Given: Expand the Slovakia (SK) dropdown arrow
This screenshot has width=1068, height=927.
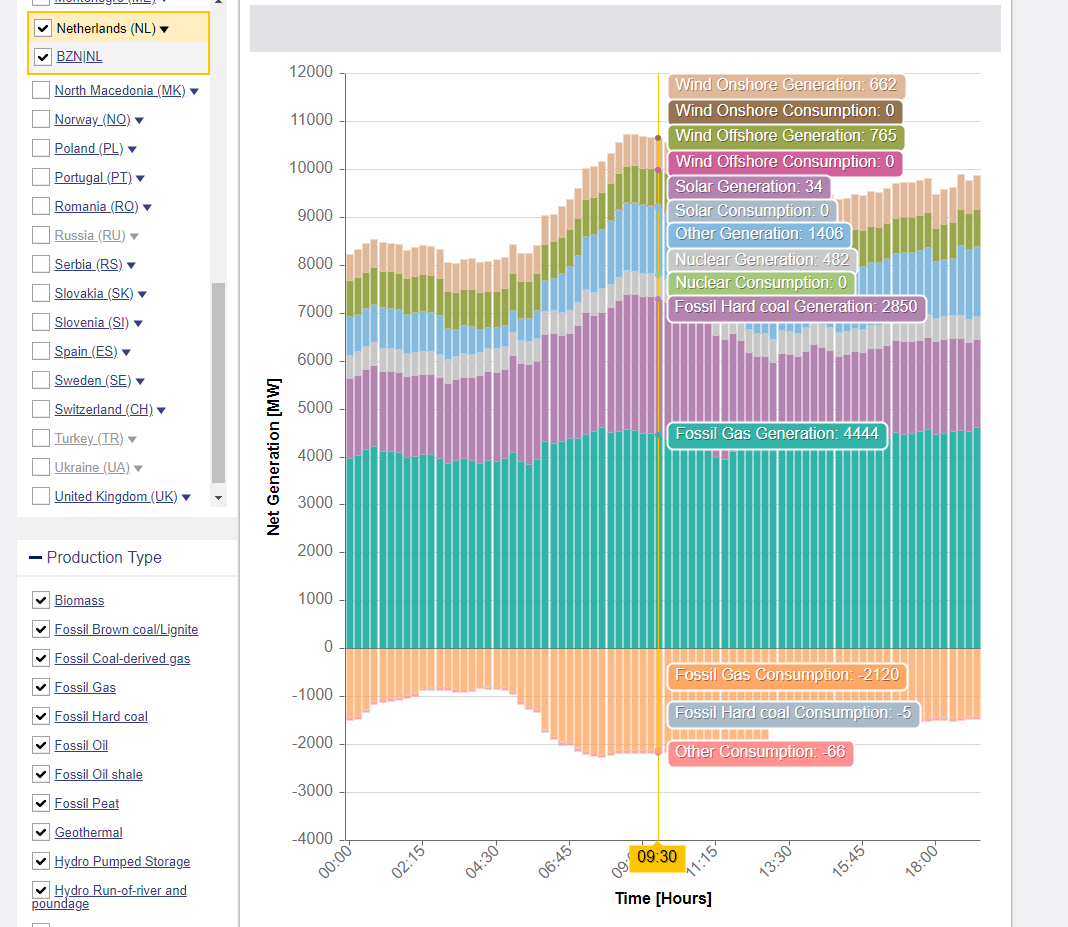Looking at the screenshot, I should [x=142, y=294].
